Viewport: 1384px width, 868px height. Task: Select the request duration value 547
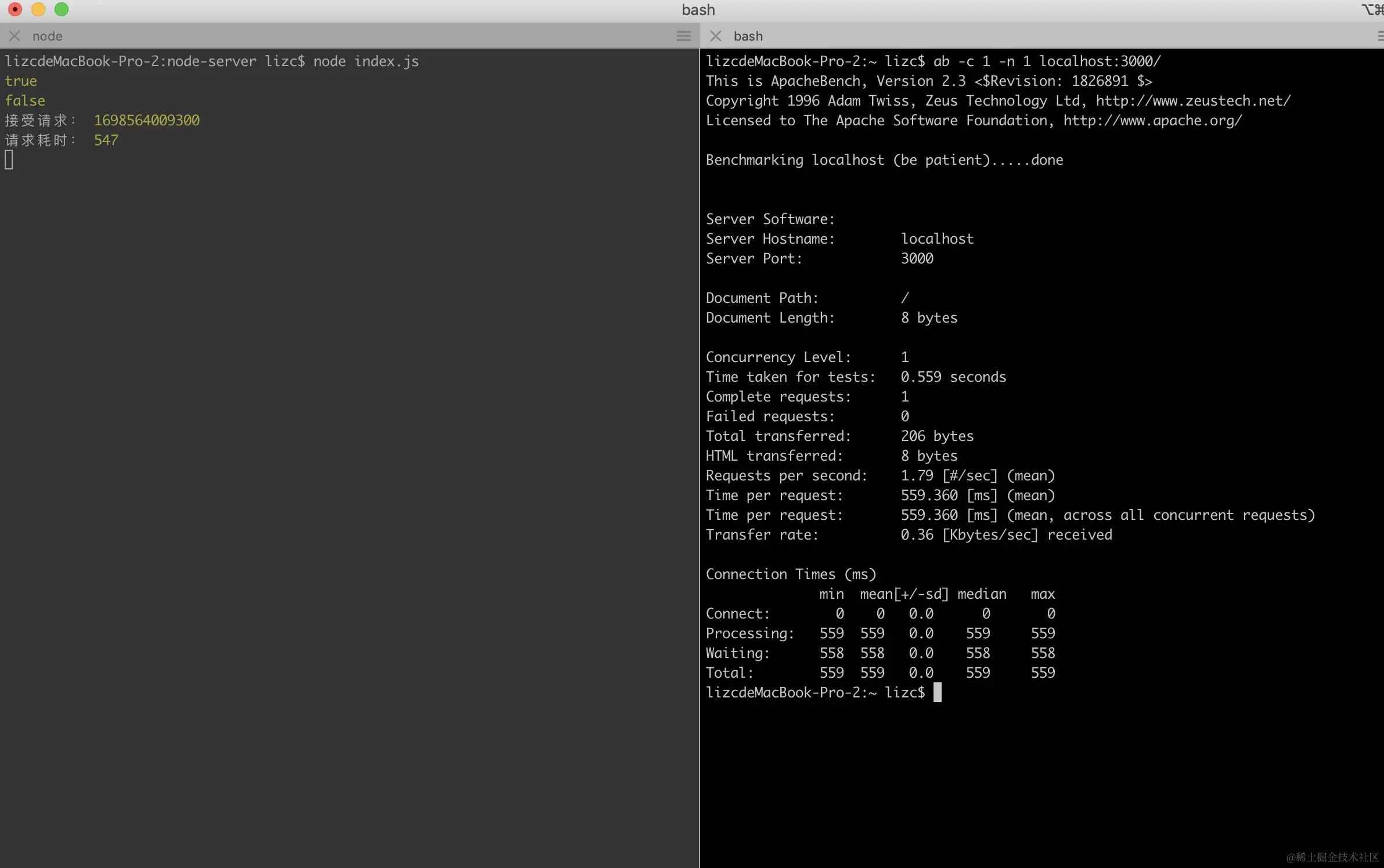point(106,140)
